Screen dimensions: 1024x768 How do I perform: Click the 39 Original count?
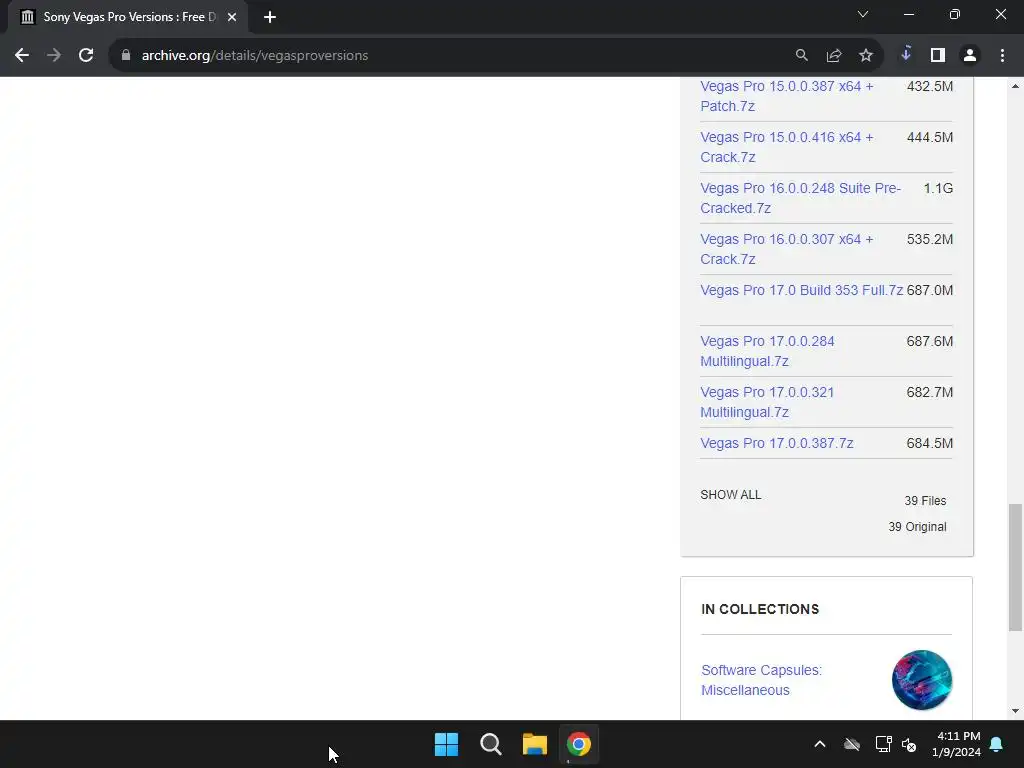tap(917, 527)
